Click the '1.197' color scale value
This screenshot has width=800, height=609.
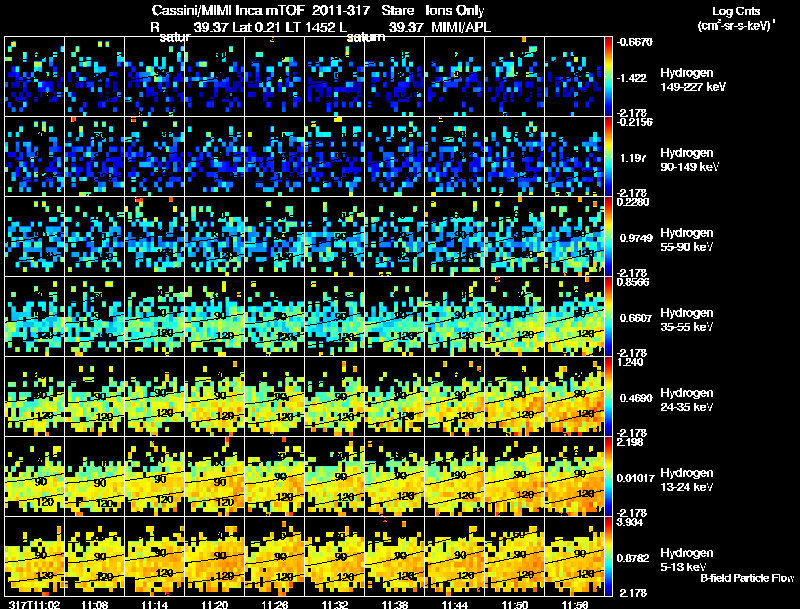coord(633,158)
